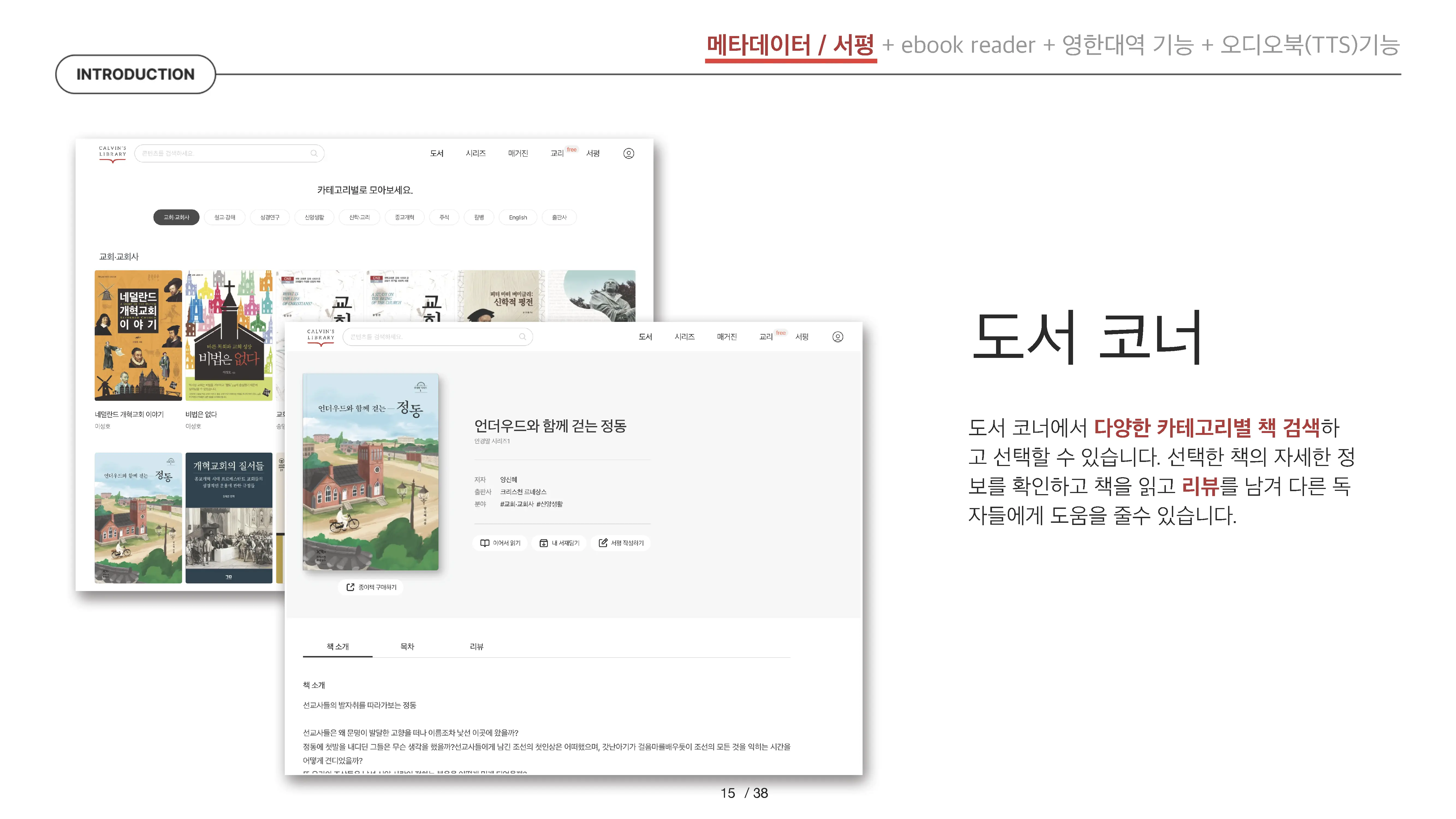
Task: Focus the search field on the book detail page
Action: point(438,336)
